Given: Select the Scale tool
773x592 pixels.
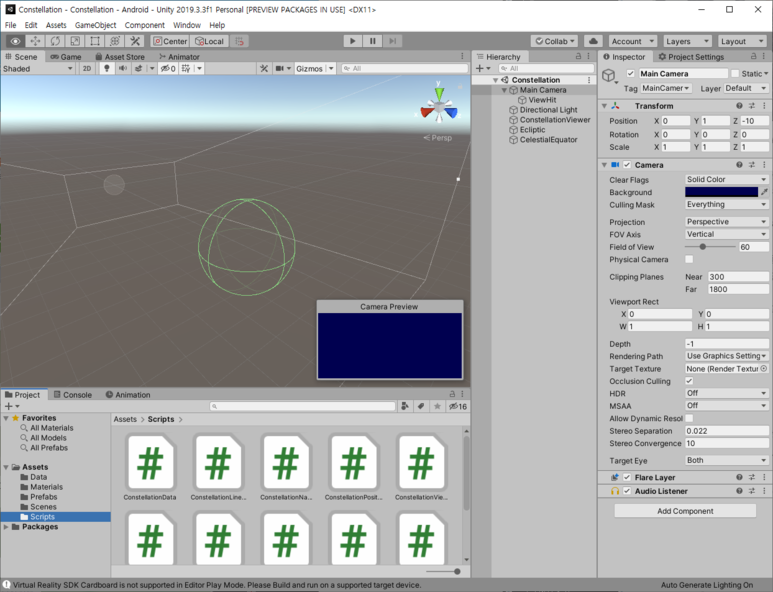Looking at the screenshot, I should click(x=75, y=41).
